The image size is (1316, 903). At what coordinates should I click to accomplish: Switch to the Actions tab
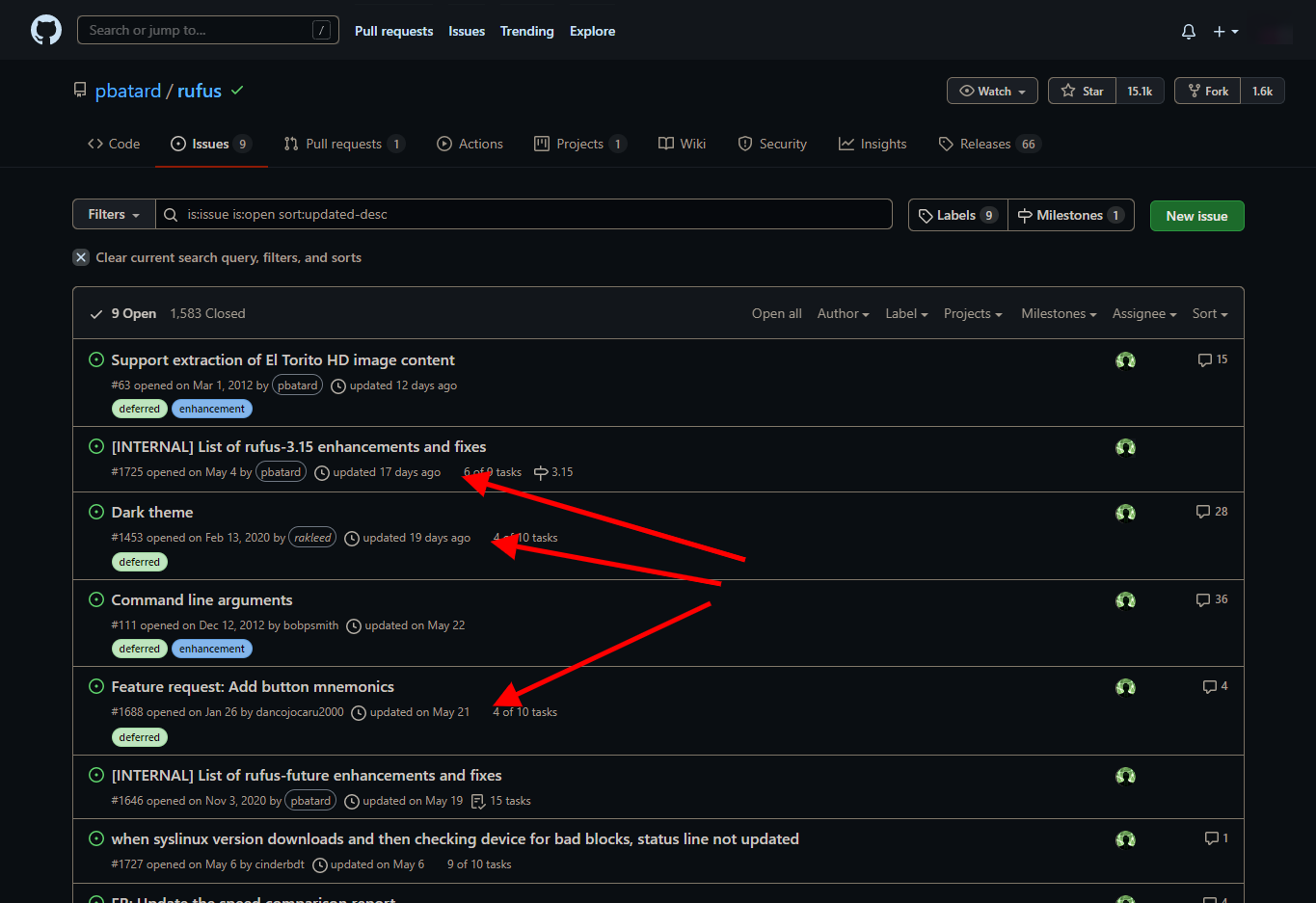click(x=470, y=144)
